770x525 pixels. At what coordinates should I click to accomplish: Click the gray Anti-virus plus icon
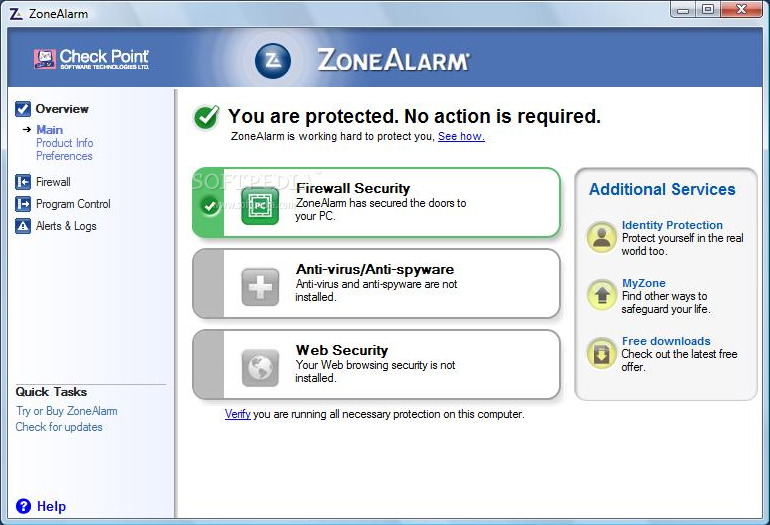260,287
